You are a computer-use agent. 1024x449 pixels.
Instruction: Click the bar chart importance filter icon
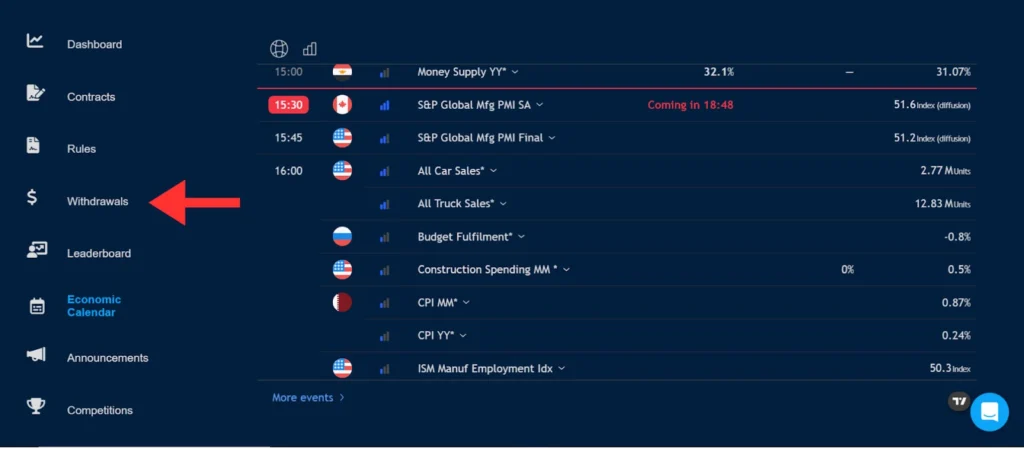[309, 48]
